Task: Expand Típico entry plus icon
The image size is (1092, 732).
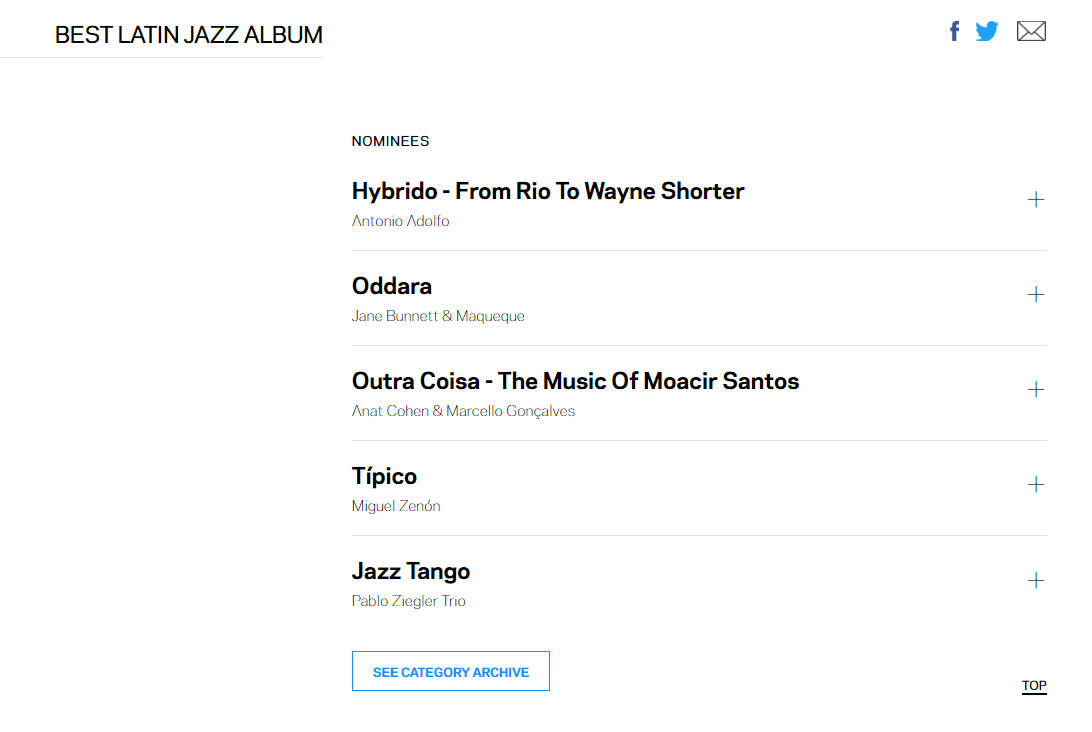Action: (x=1036, y=485)
